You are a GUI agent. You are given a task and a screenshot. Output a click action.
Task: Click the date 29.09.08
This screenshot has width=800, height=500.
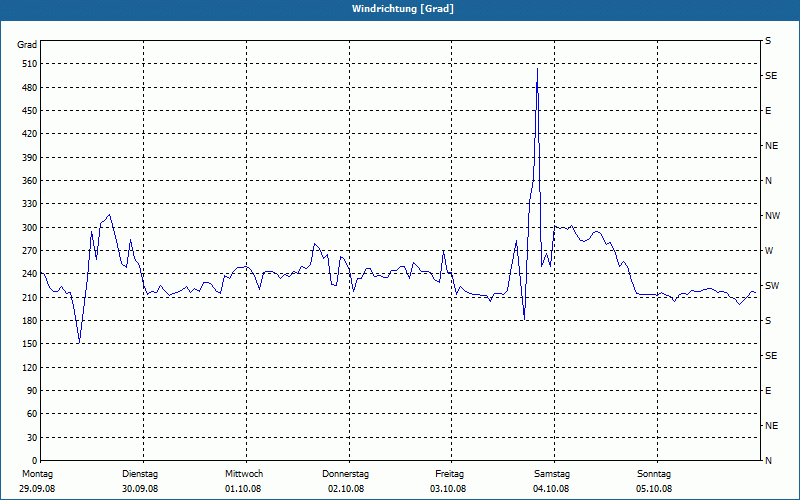37,489
